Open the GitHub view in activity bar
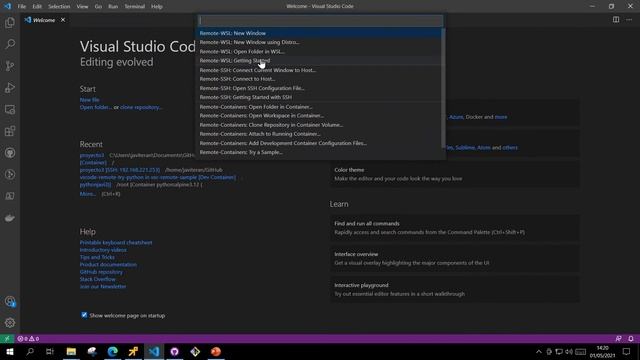Image resolution: width=640 pixels, height=360 pixels. (10, 153)
